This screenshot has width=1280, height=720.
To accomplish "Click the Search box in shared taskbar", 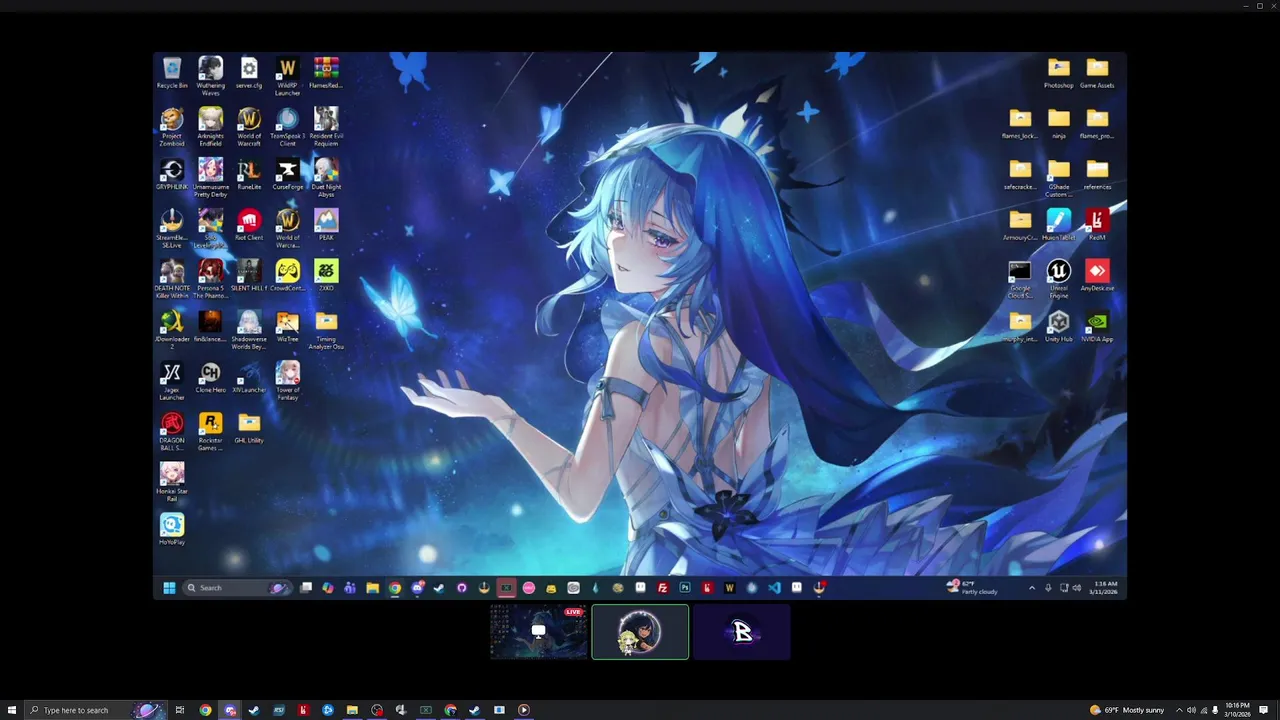I will (x=236, y=588).
